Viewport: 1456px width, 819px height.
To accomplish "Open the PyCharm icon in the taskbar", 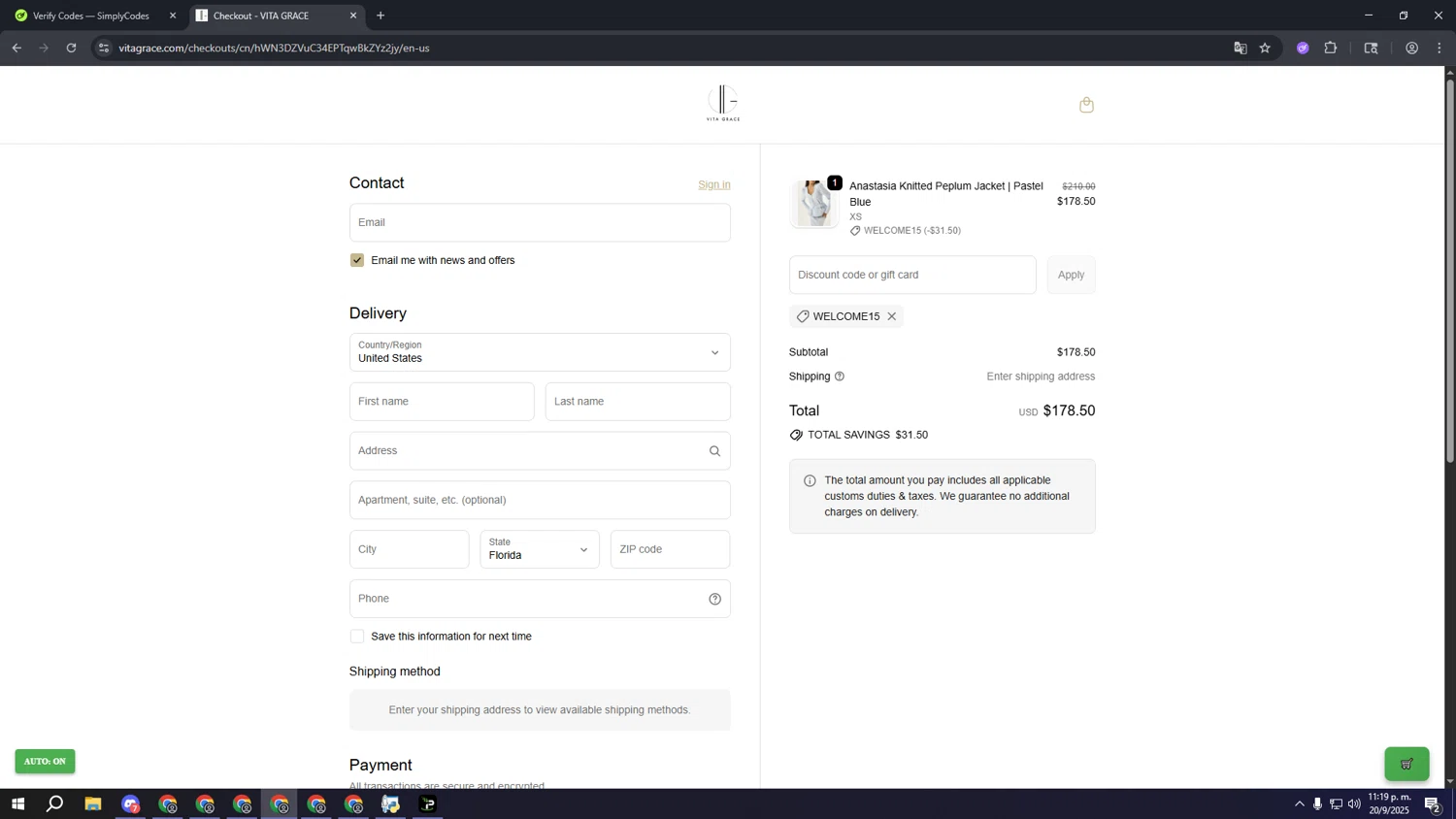I will [428, 803].
